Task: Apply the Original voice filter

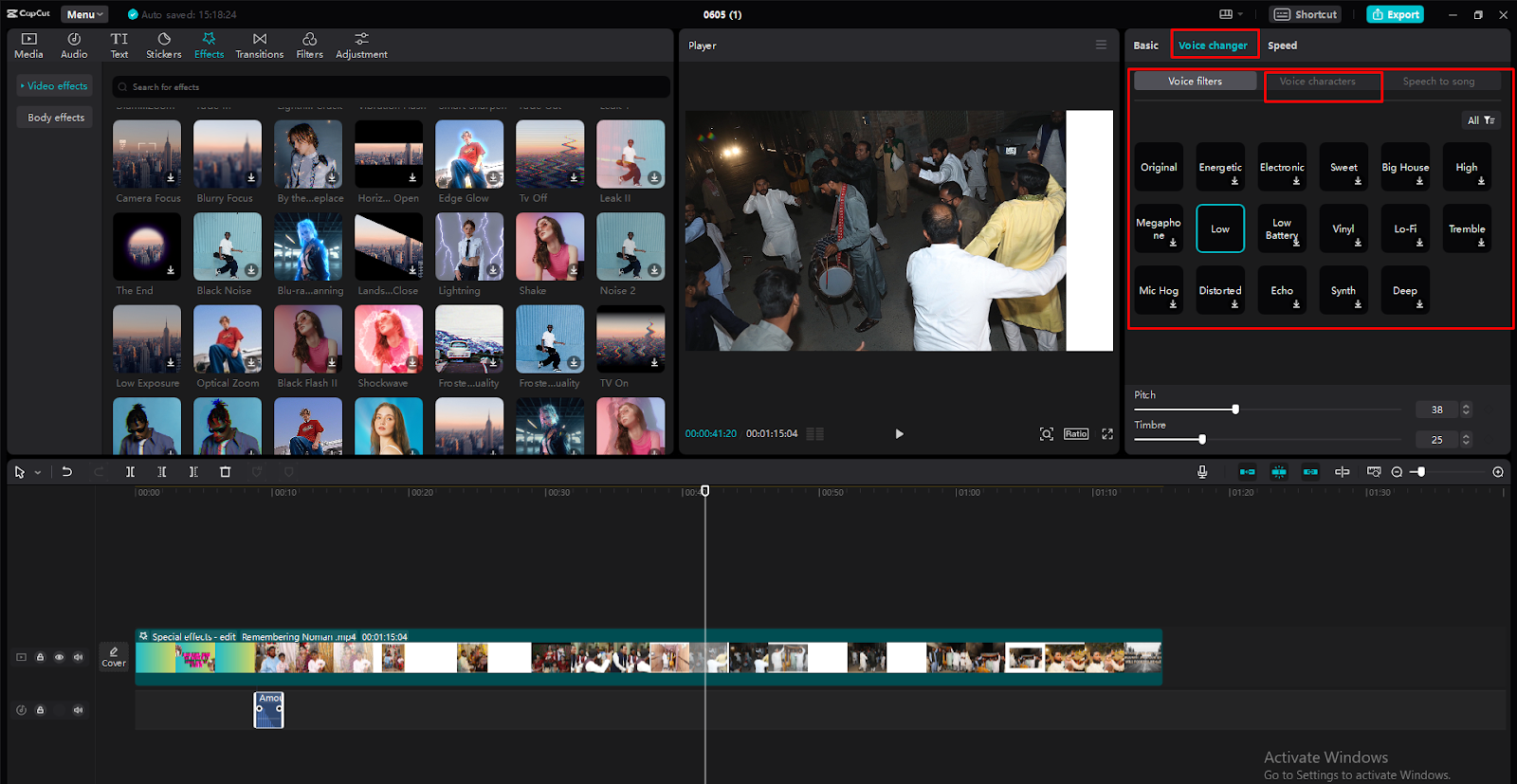Action: (x=1159, y=167)
